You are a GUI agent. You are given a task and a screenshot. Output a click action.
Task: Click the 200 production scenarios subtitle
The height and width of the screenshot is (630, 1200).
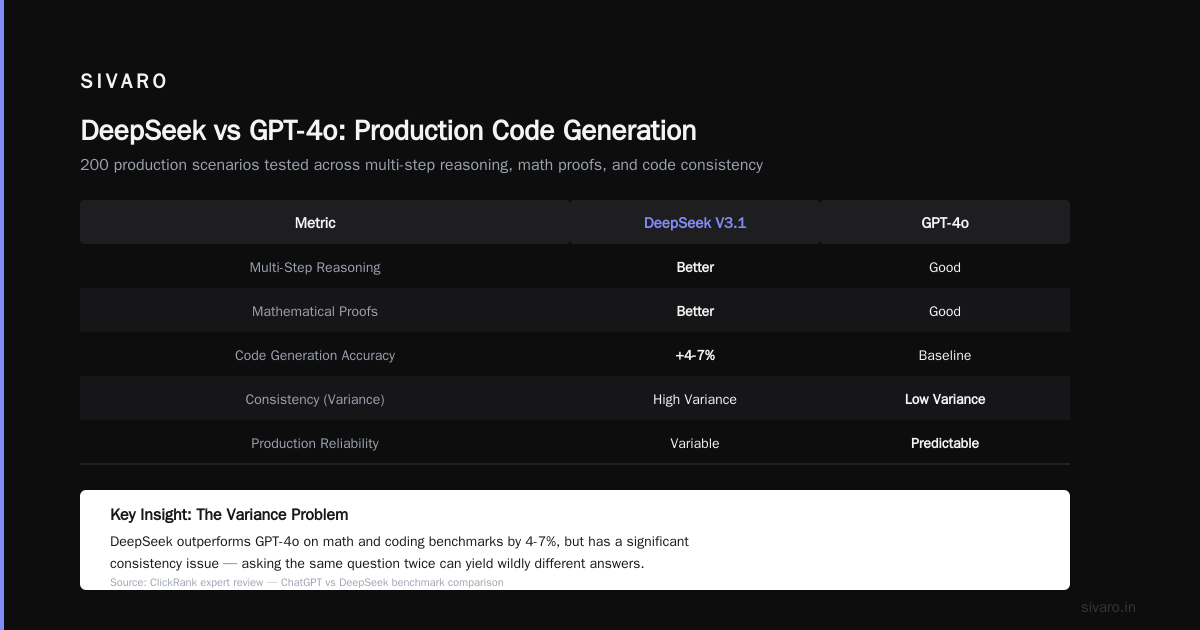click(421, 165)
